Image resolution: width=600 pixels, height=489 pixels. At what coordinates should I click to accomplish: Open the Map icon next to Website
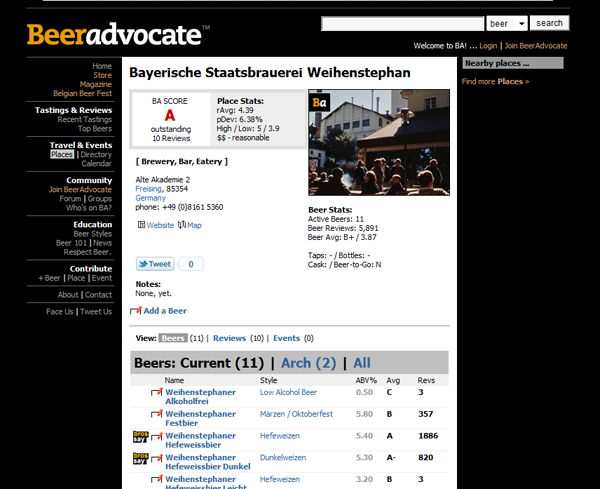182,225
